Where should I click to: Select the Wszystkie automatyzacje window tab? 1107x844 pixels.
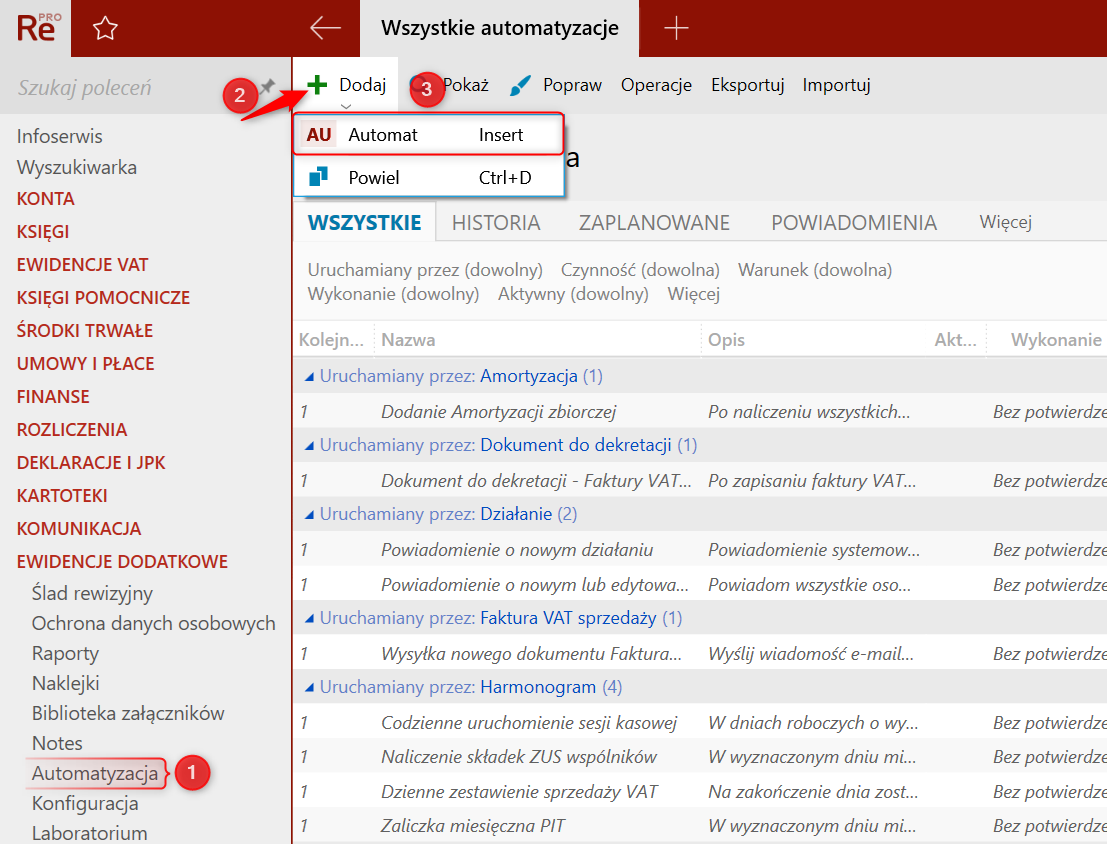(499, 28)
